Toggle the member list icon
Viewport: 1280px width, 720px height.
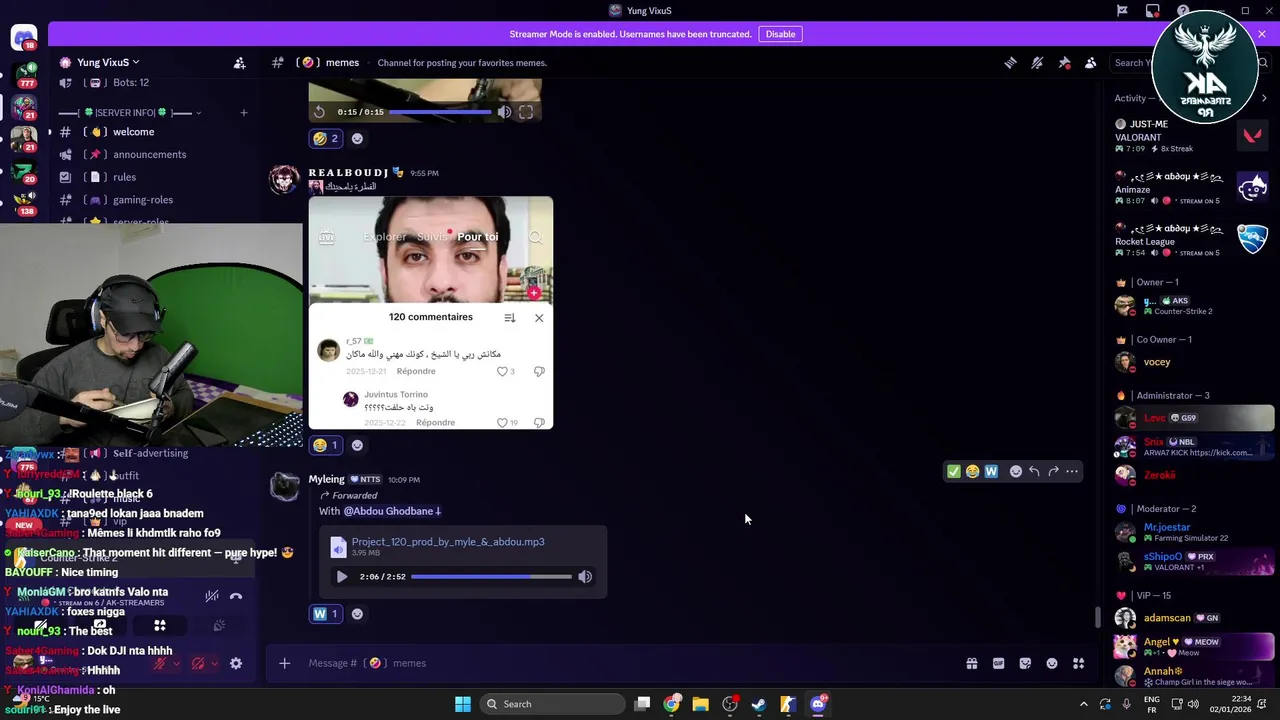point(1091,62)
